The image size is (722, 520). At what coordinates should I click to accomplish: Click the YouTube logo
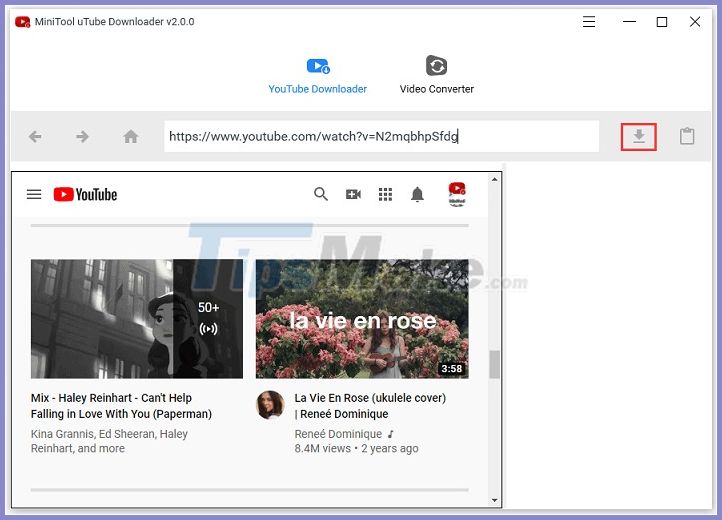(85, 194)
